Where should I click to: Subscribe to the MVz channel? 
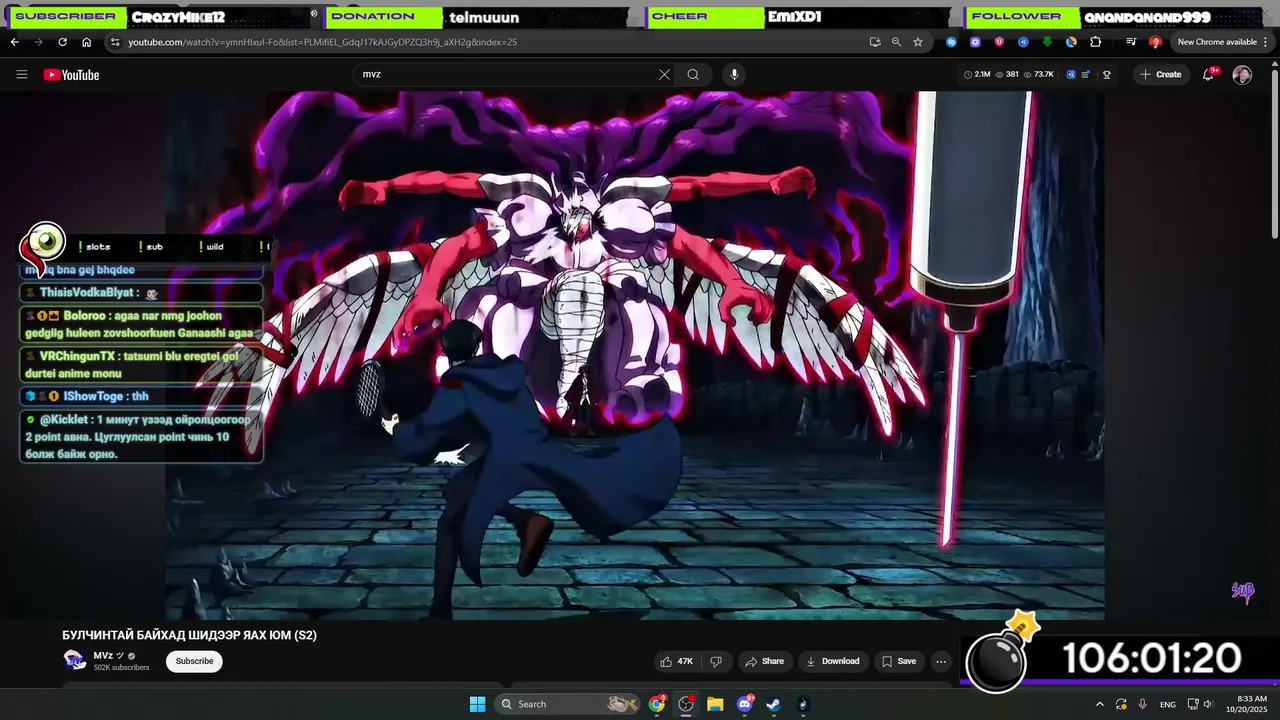[x=194, y=661]
